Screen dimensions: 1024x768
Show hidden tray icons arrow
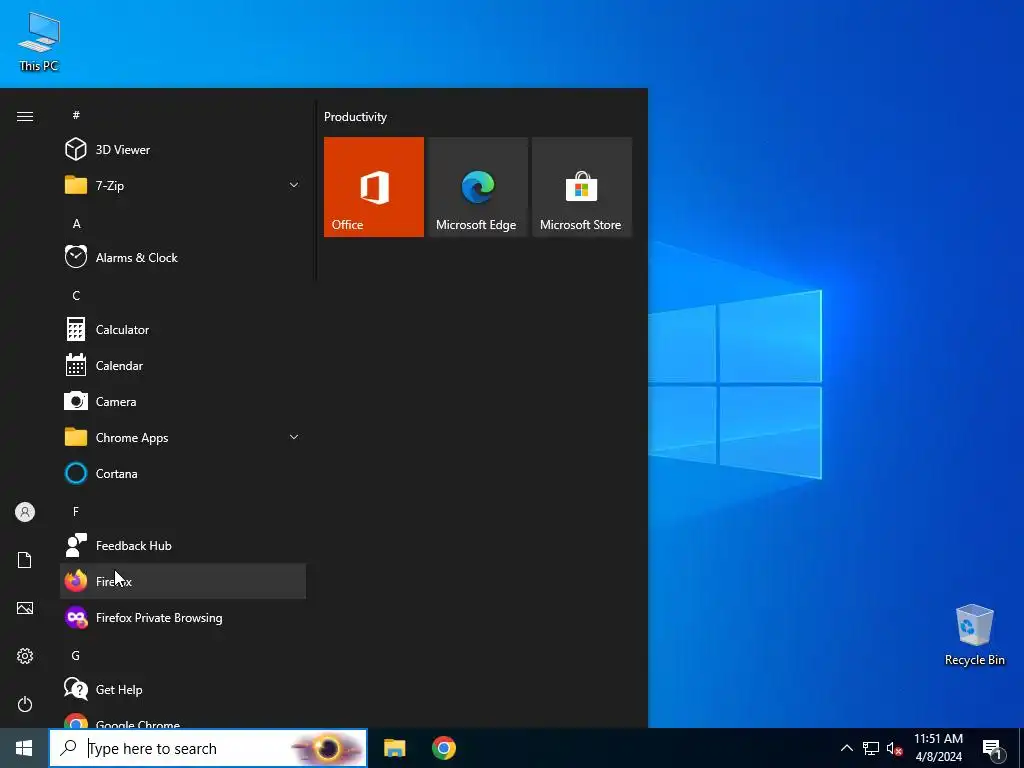(846, 748)
